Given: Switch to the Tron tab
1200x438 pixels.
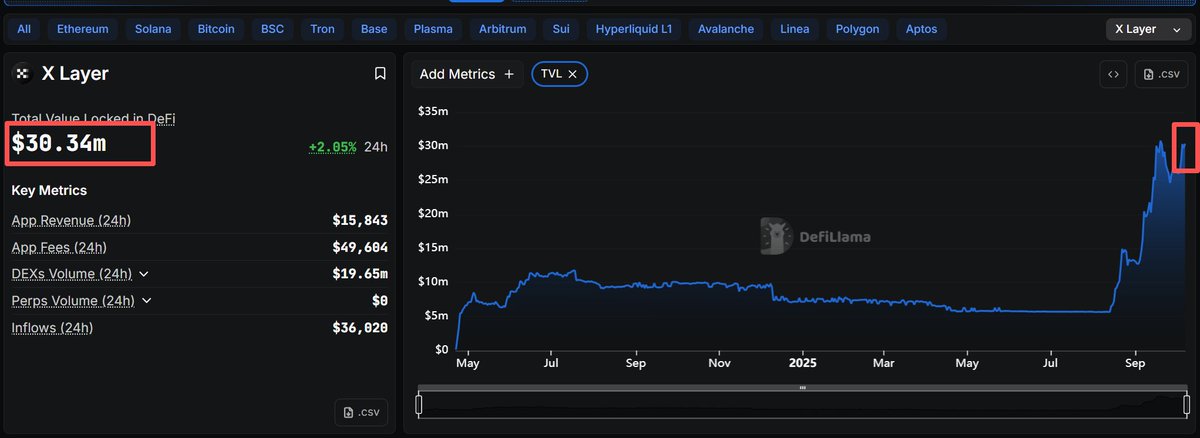Looking at the screenshot, I should 323,29.
